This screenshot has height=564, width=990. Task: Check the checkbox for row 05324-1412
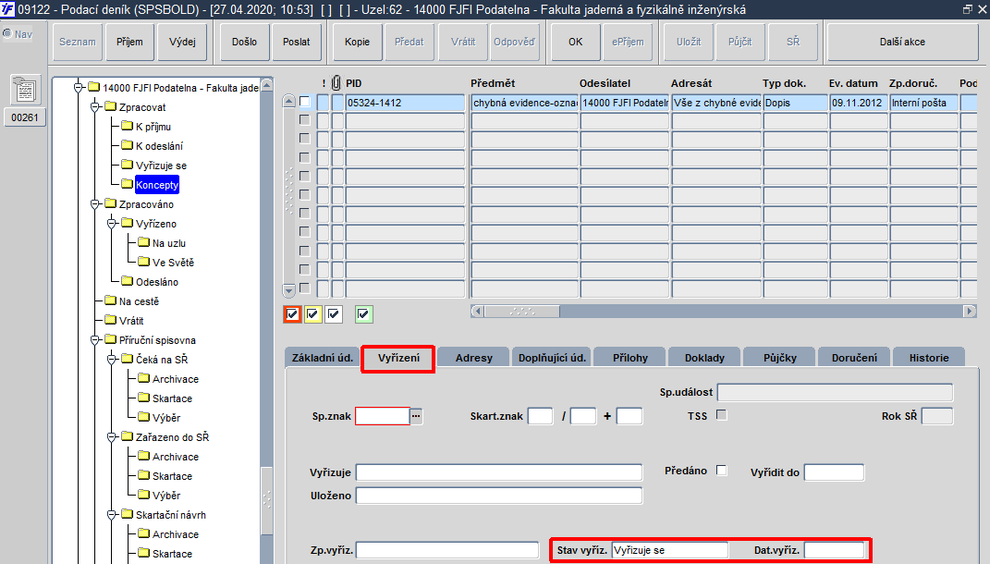tap(305, 101)
